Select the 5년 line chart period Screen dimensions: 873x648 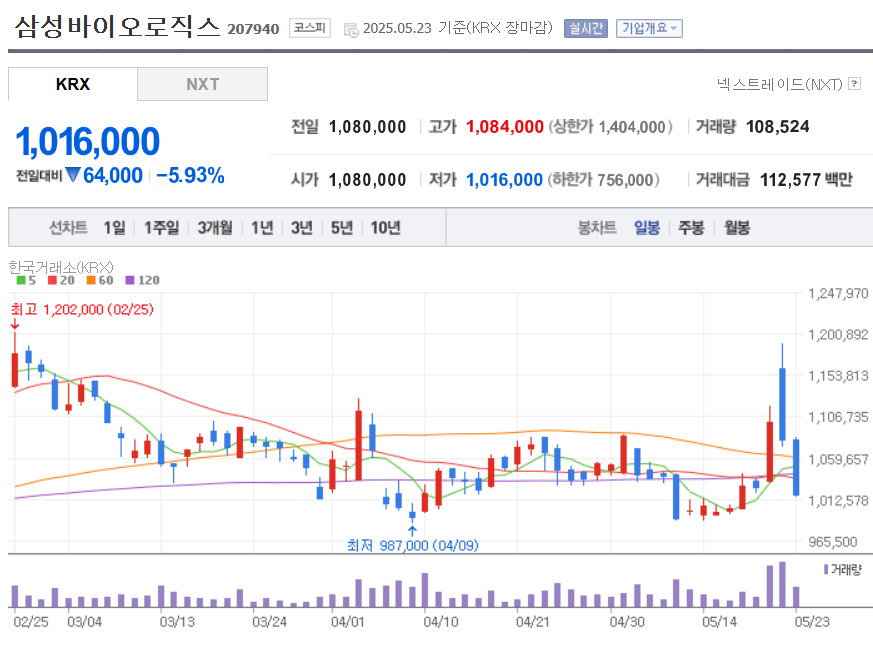342,227
